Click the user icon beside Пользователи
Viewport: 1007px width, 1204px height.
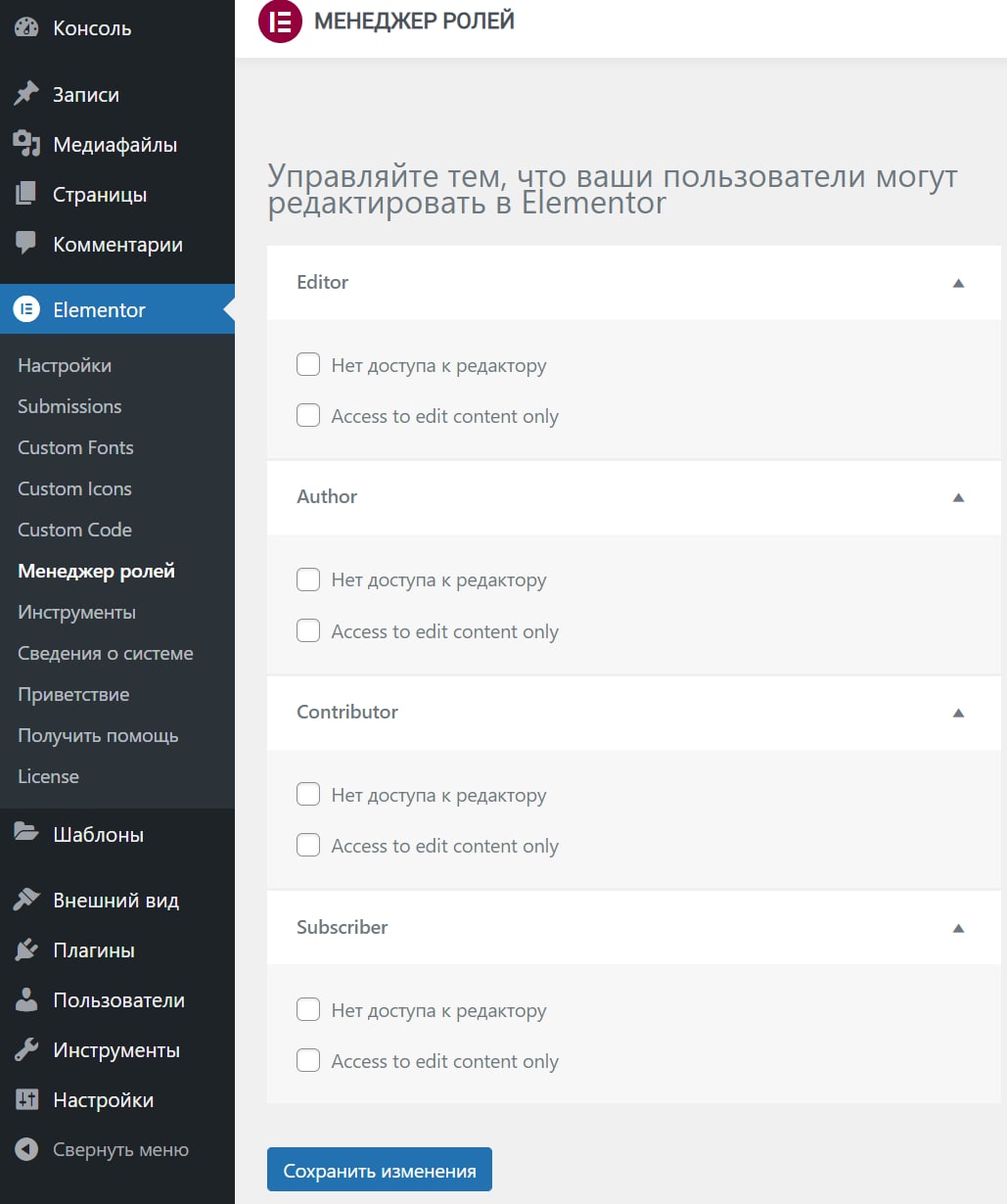26,999
